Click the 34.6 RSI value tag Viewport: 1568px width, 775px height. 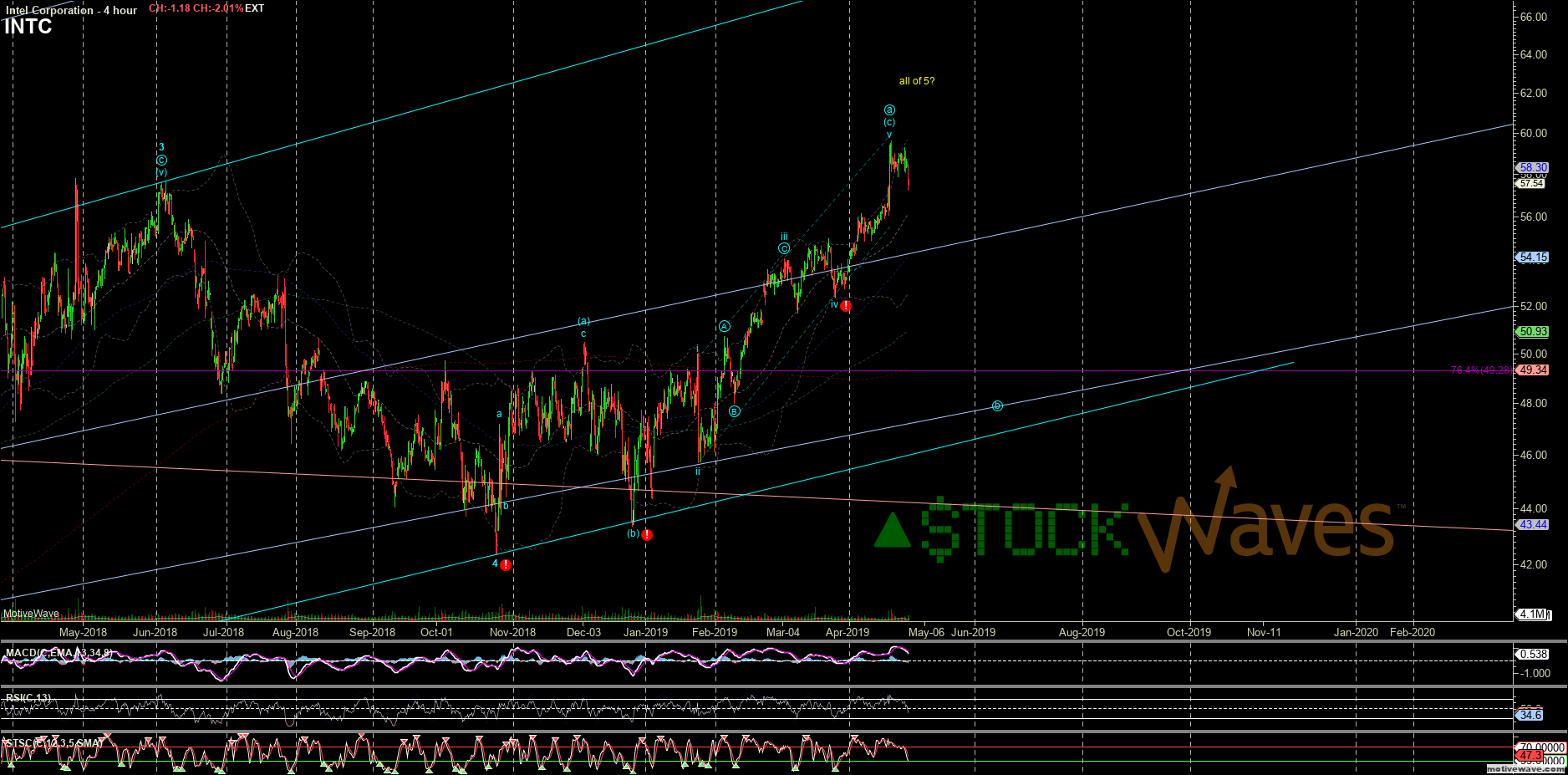tap(1530, 716)
